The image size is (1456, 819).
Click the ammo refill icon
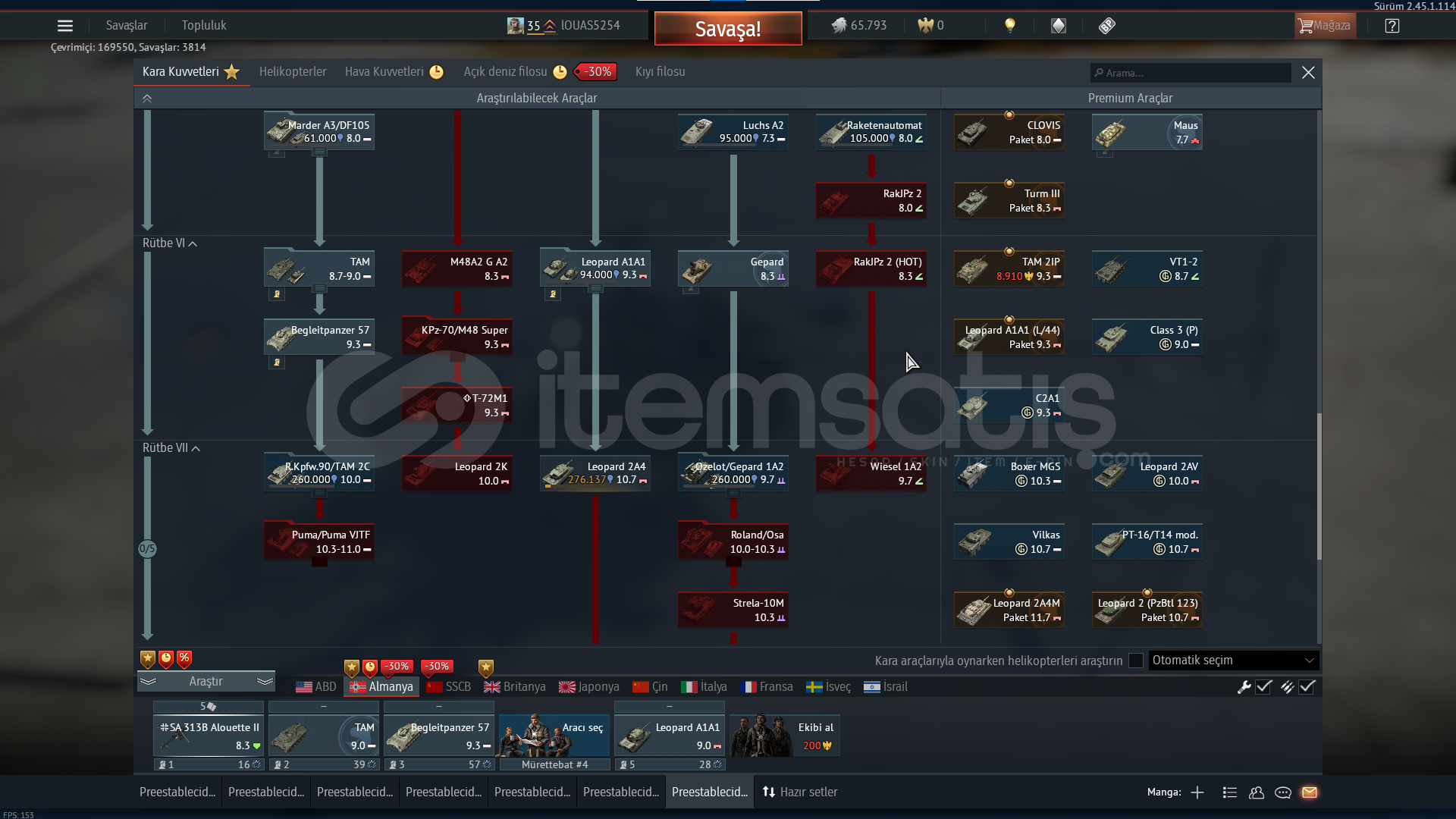coord(1287,687)
